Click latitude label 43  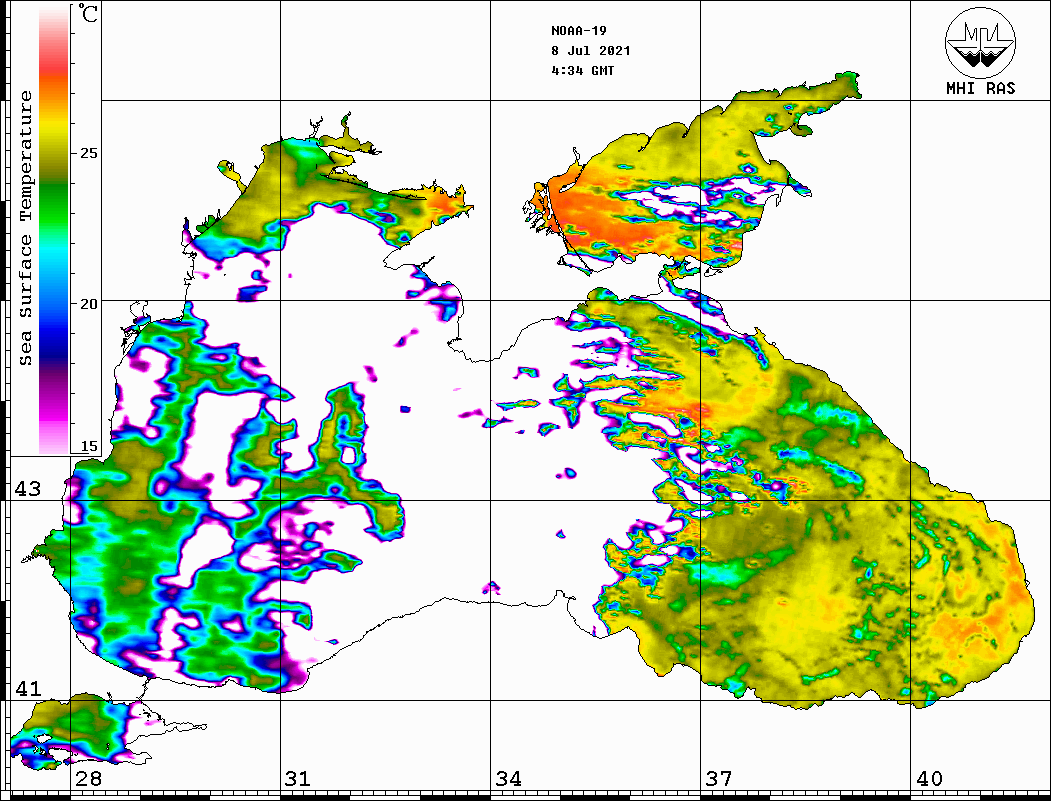28,489
